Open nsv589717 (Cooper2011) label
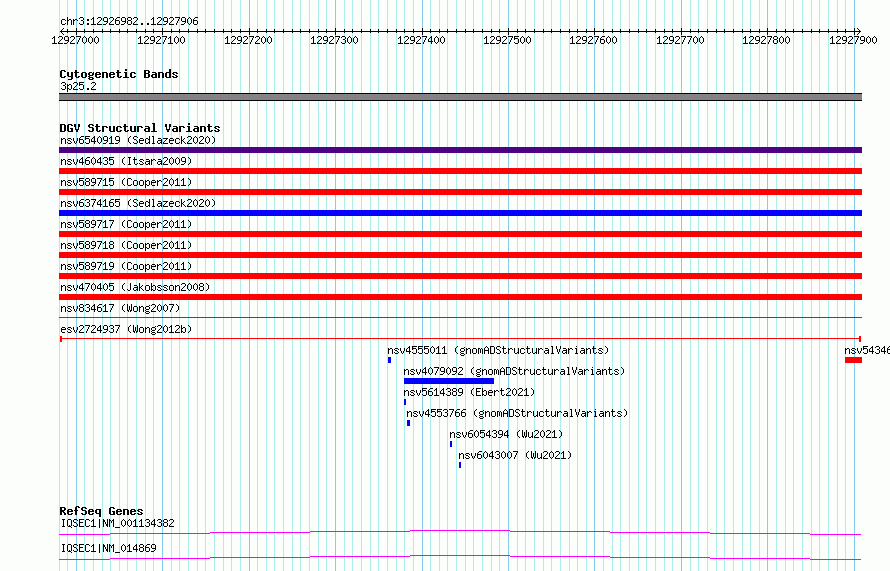890x571 pixels. [x=126, y=224]
